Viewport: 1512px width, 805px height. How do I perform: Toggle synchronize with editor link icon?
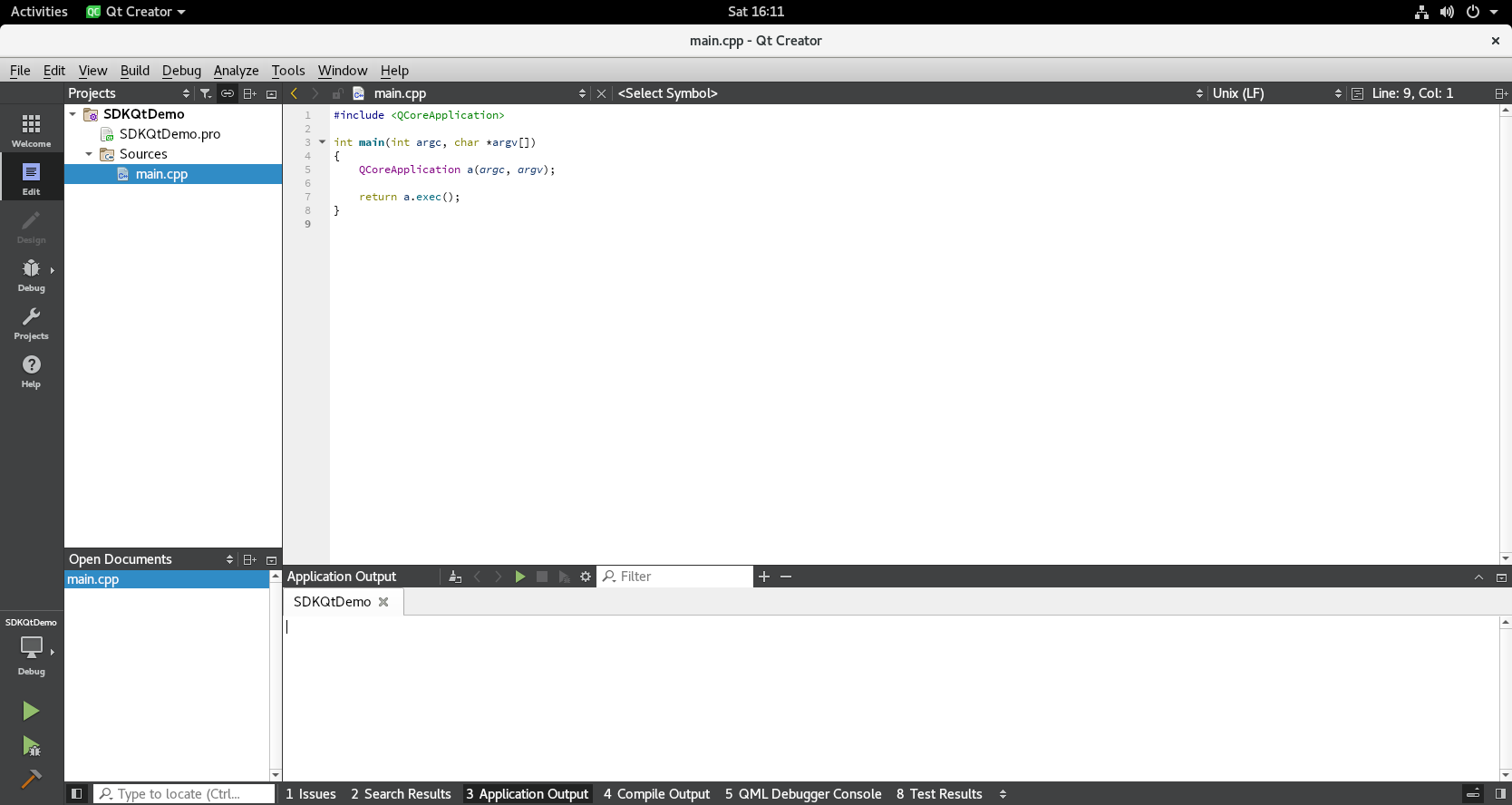tap(228, 93)
